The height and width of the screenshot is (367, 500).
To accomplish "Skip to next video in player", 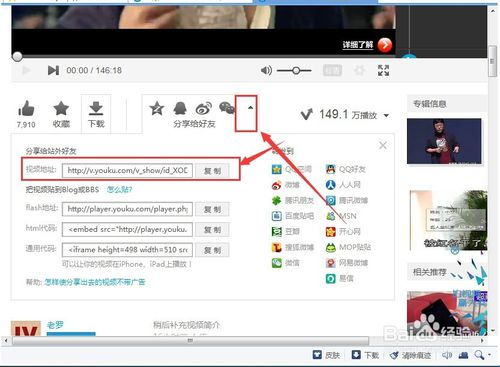I will click(53, 70).
